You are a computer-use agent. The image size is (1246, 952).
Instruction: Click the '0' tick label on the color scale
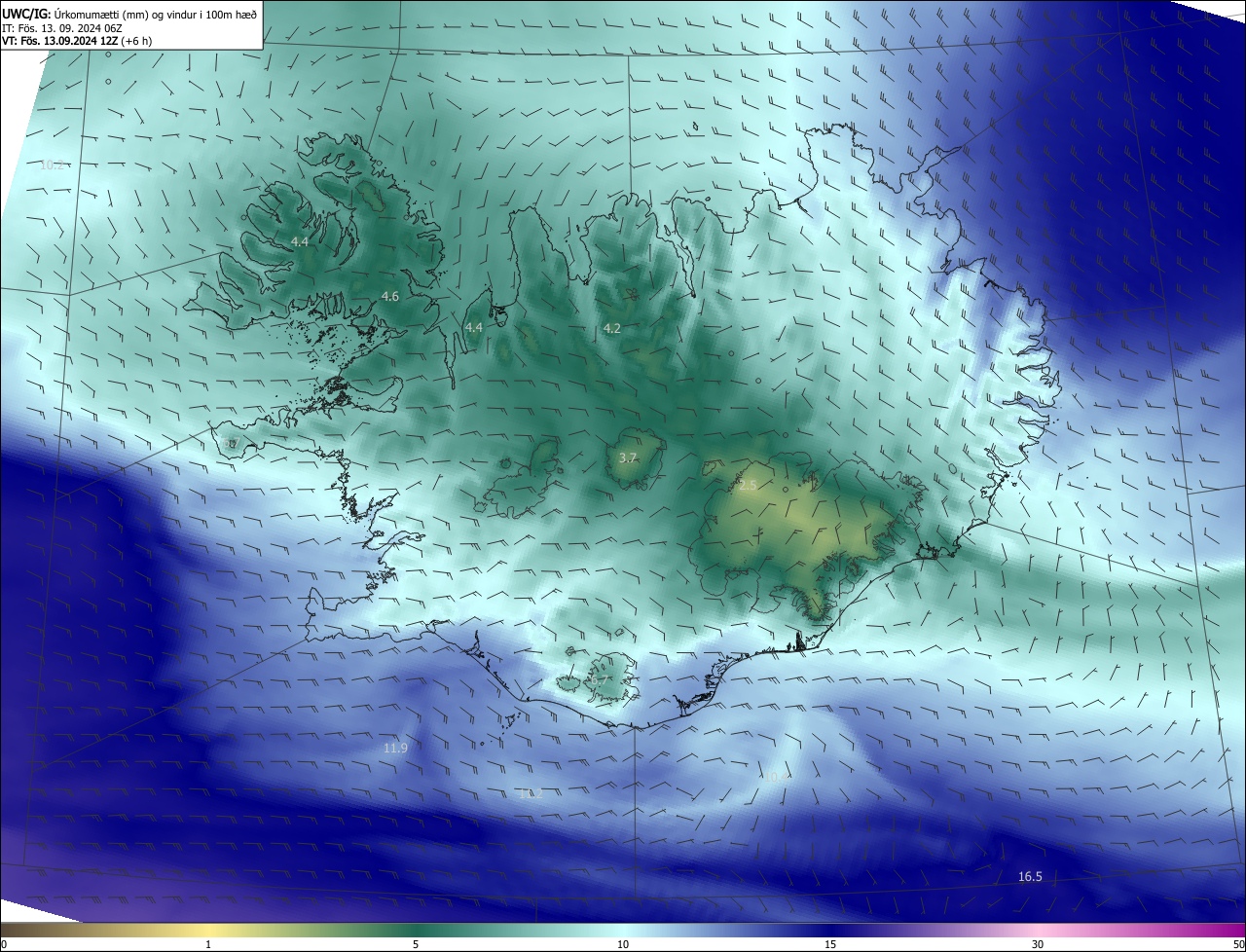(x=4, y=944)
